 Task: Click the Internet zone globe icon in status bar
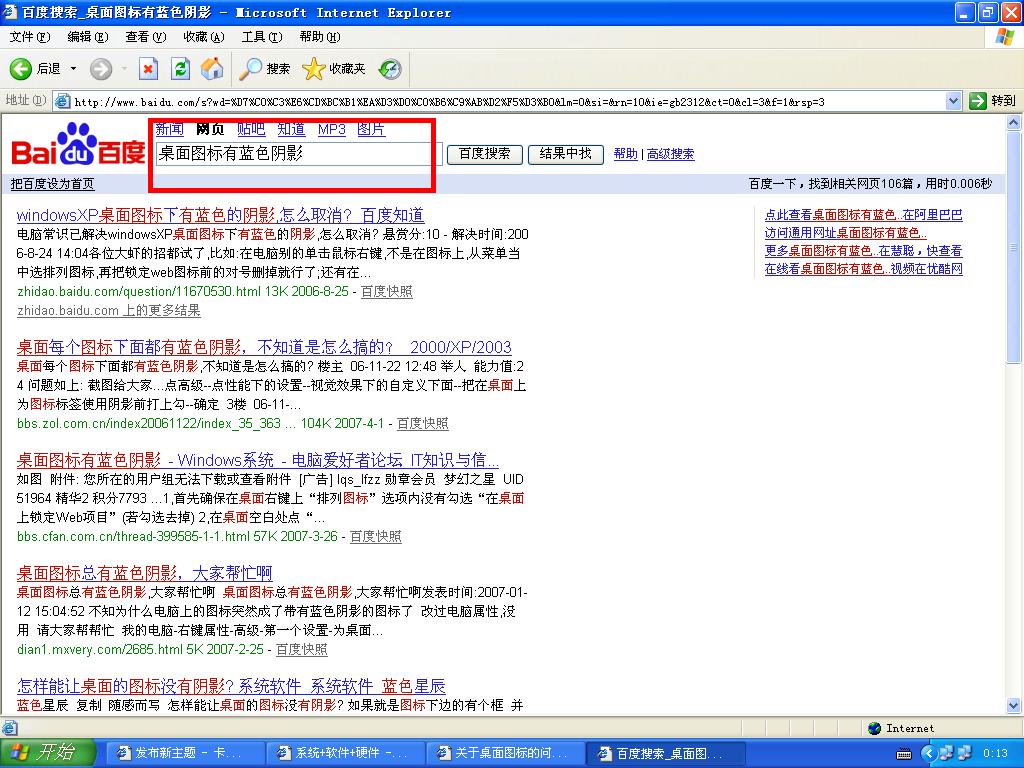[x=875, y=728]
